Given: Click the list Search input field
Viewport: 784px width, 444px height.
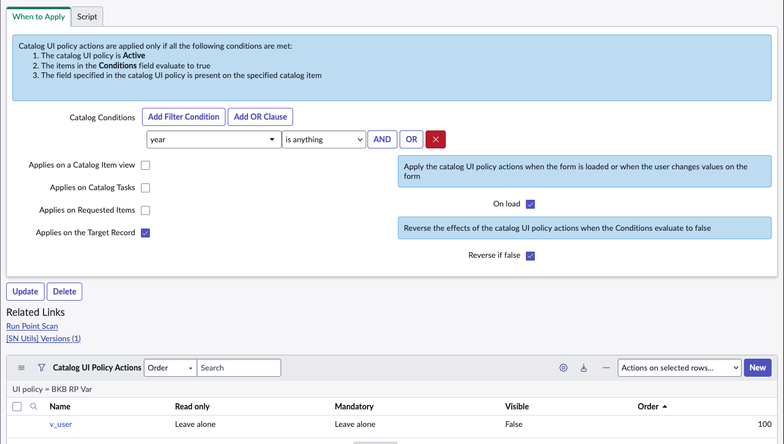Looking at the screenshot, I should coord(238,368).
